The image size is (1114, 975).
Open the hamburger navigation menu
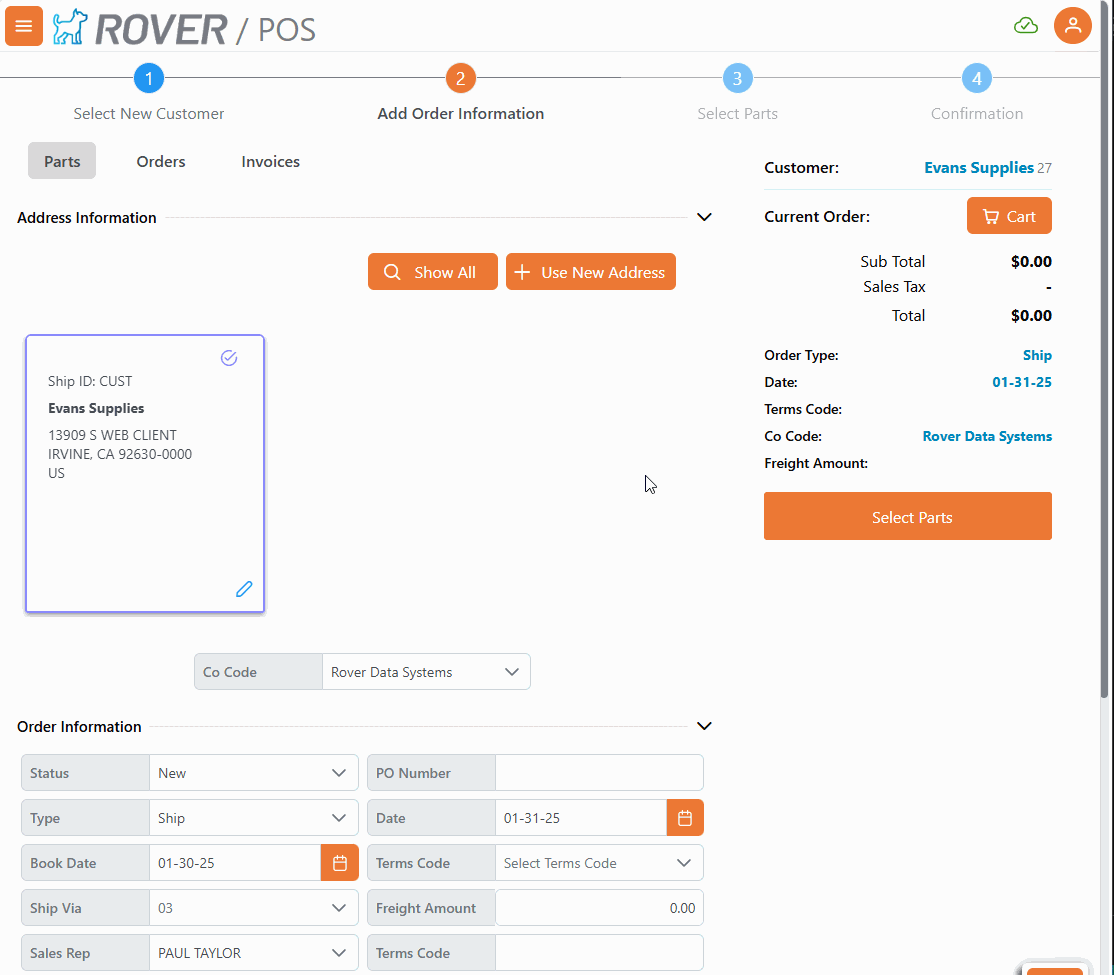pos(24,26)
